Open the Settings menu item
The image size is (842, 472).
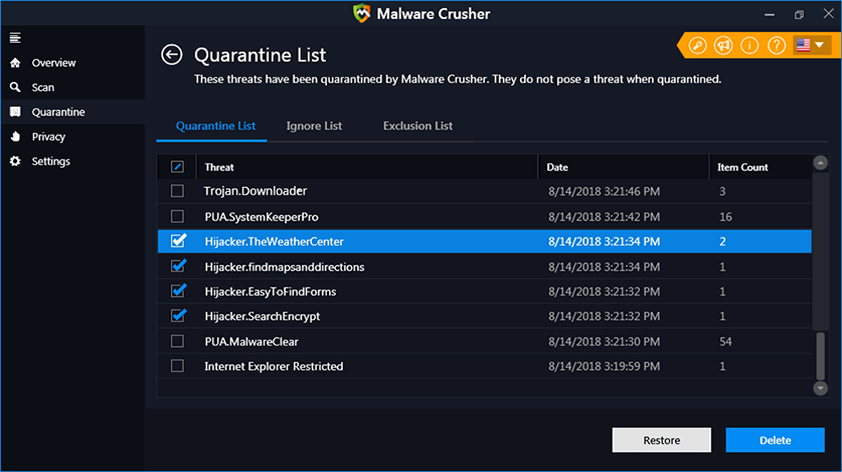pos(51,161)
